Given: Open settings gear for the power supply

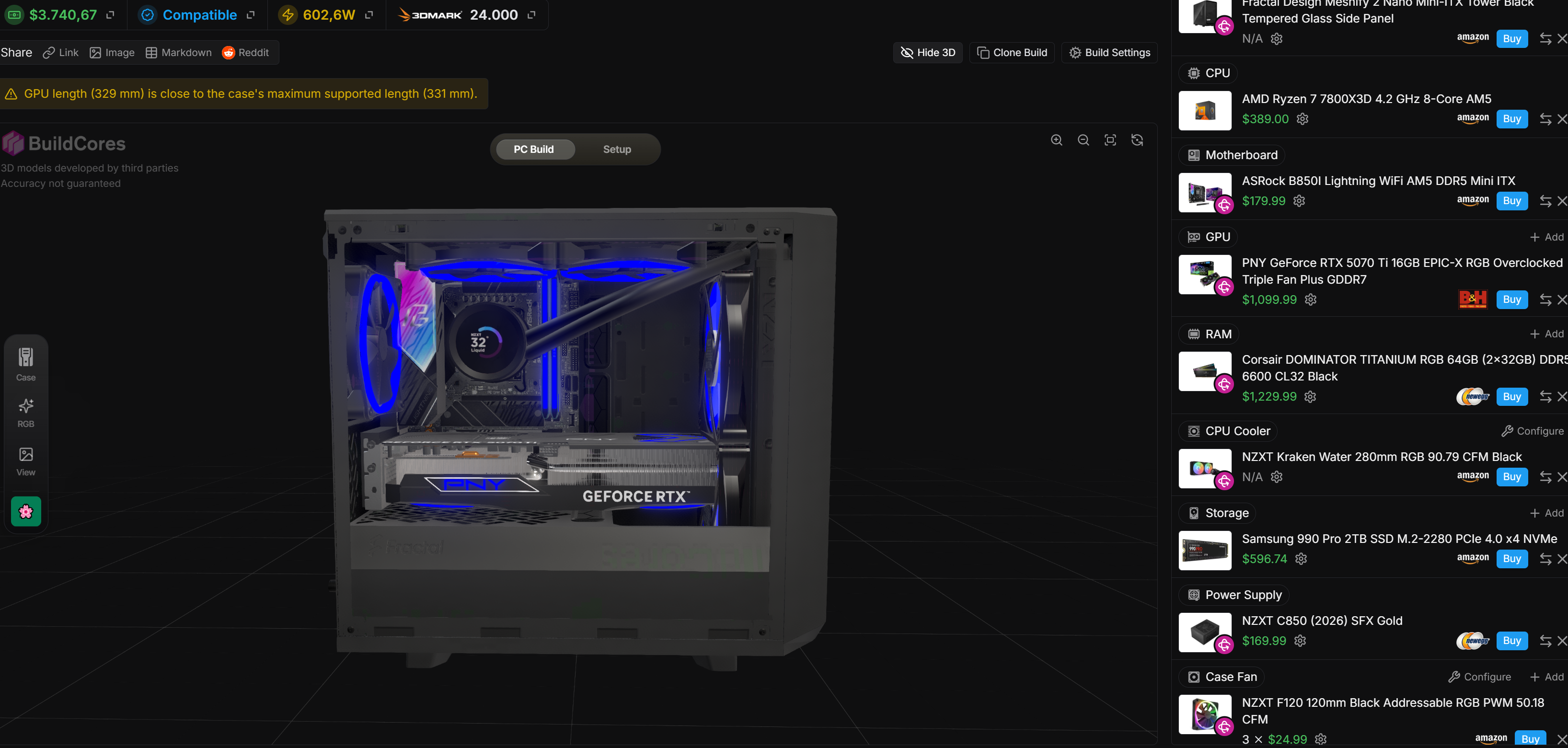Looking at the screenshot, I should [1300, 641].
